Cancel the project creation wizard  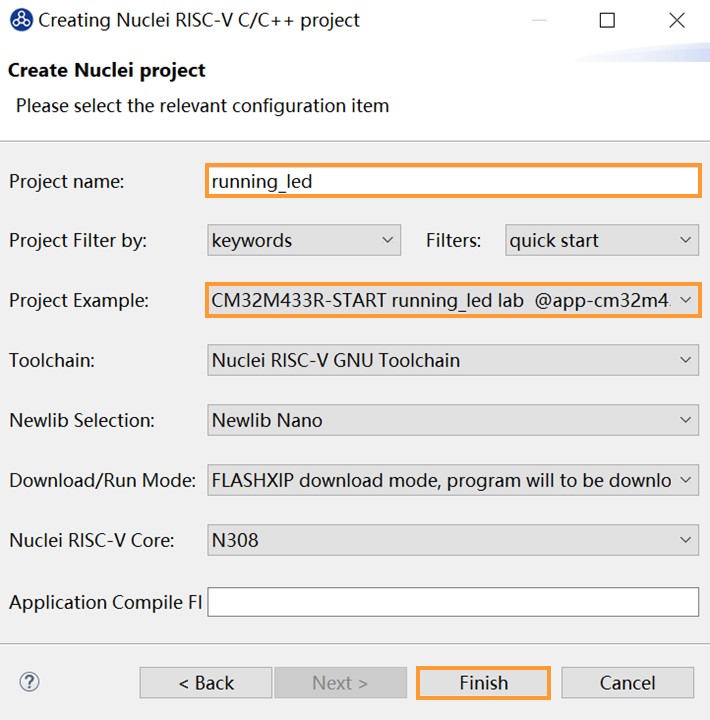tap(627, 683)
